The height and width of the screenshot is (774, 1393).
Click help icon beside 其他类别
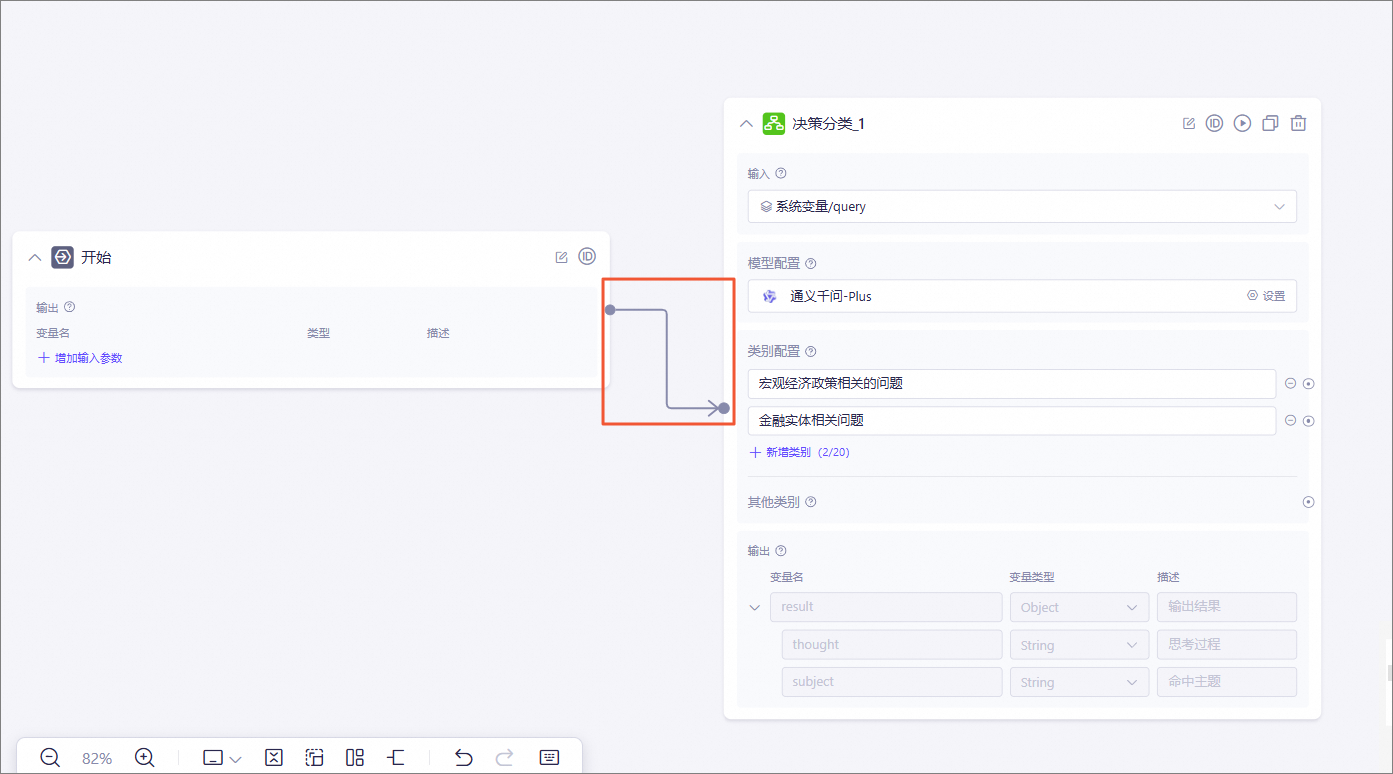[811, 502]
